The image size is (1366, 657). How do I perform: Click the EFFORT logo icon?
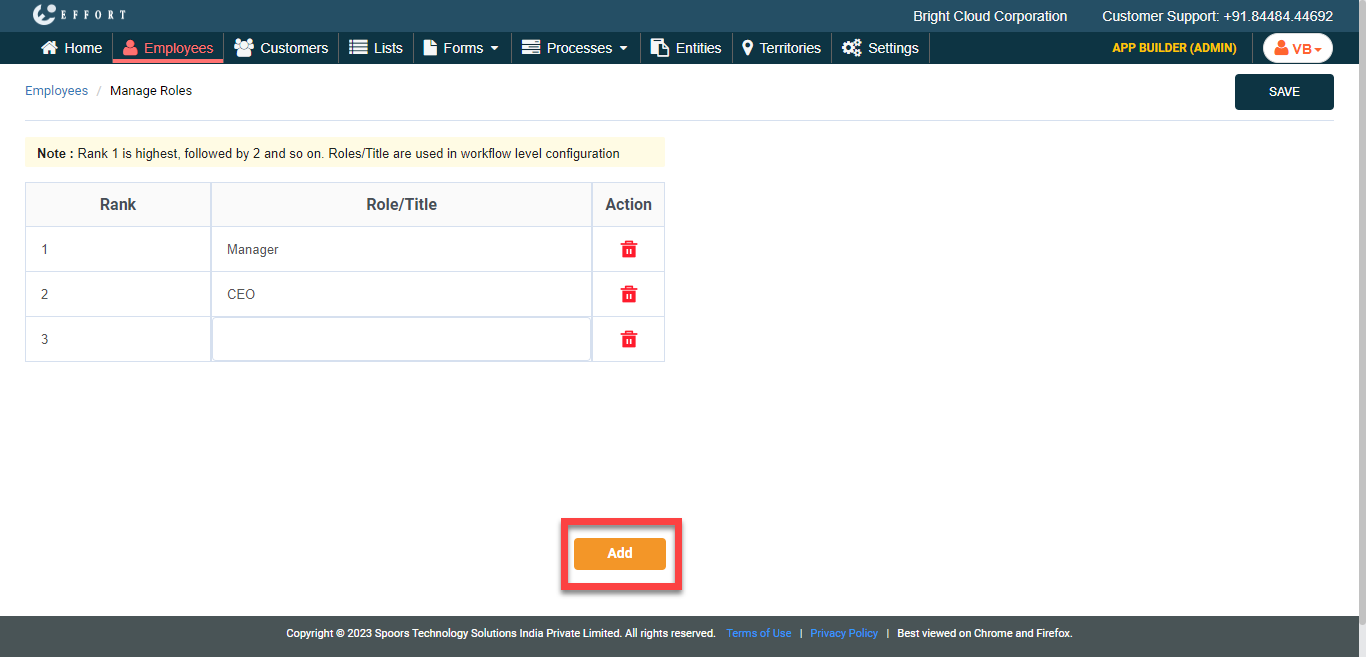[44, 15]
